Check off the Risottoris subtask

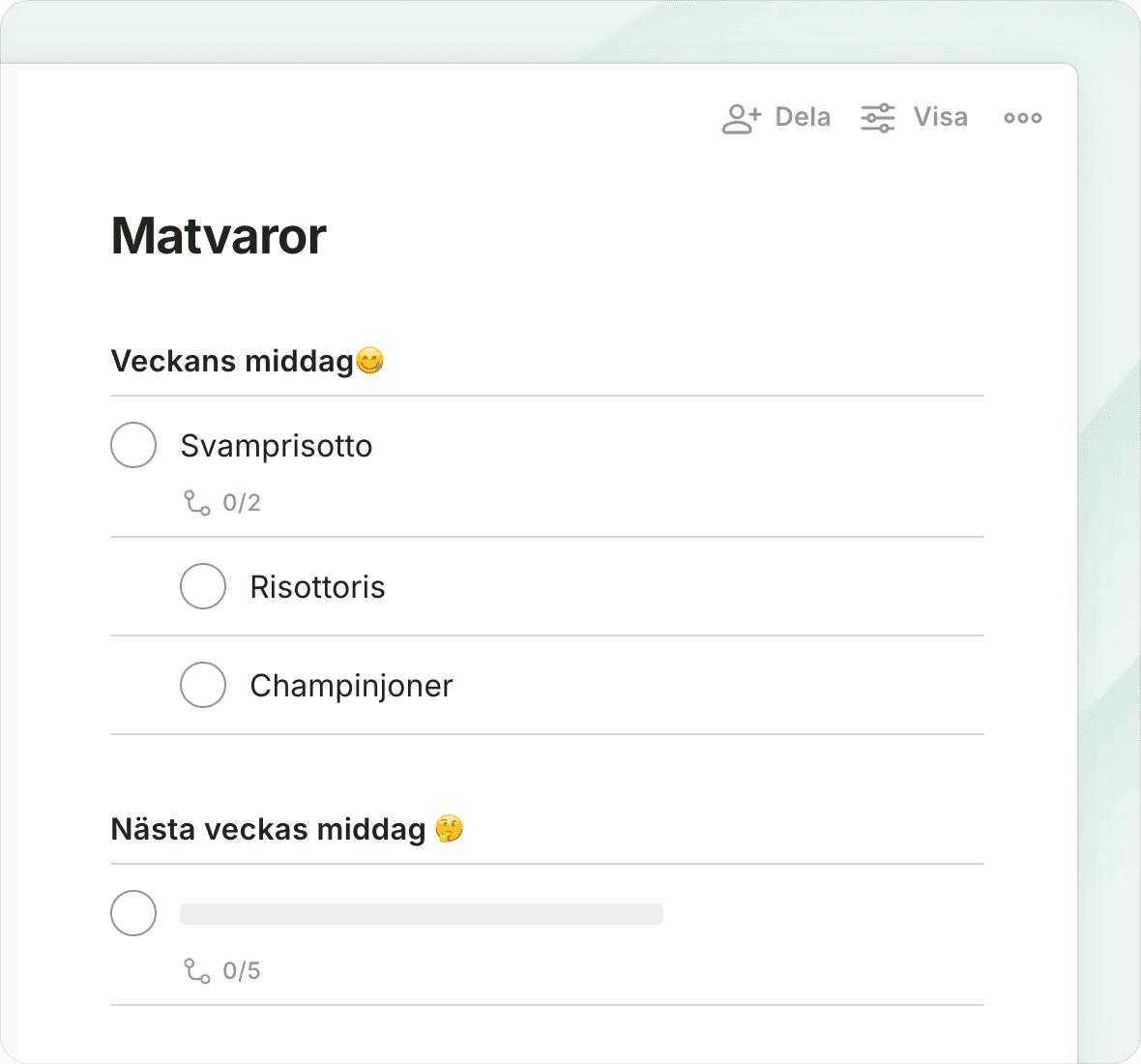tap(203, 586)
